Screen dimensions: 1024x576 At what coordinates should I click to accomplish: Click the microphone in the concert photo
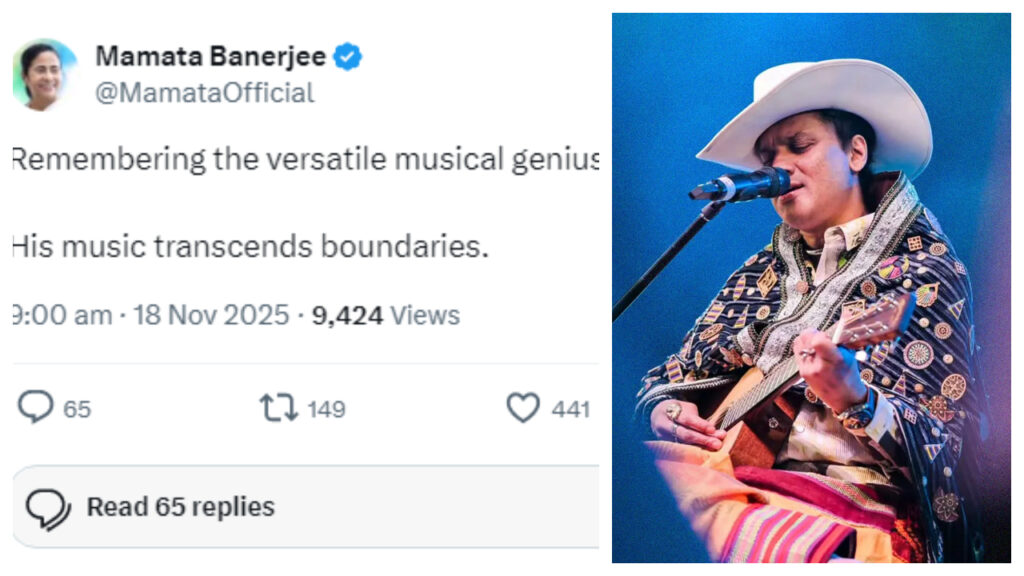741,184
